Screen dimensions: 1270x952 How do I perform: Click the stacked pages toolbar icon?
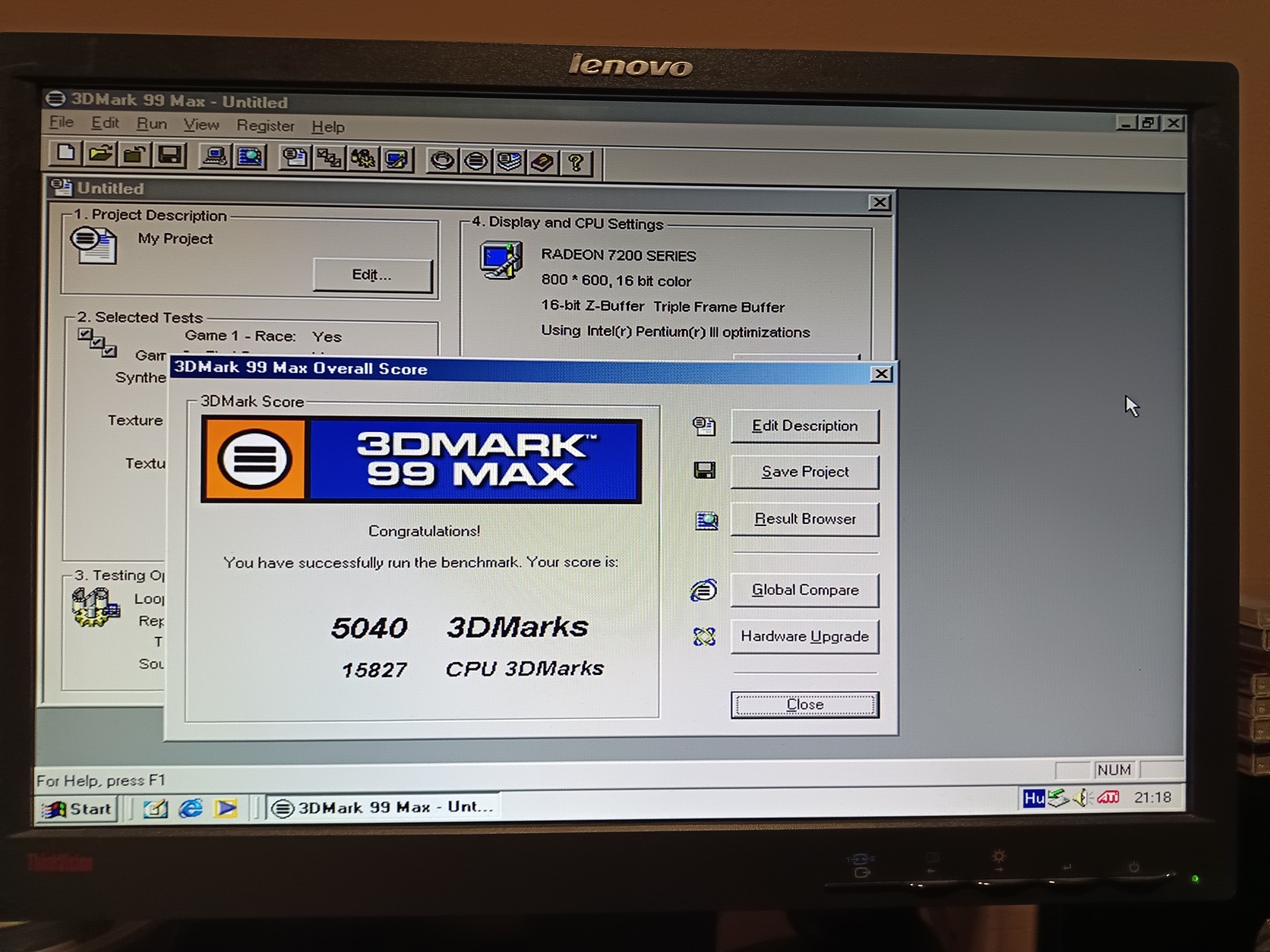(509, 162)
